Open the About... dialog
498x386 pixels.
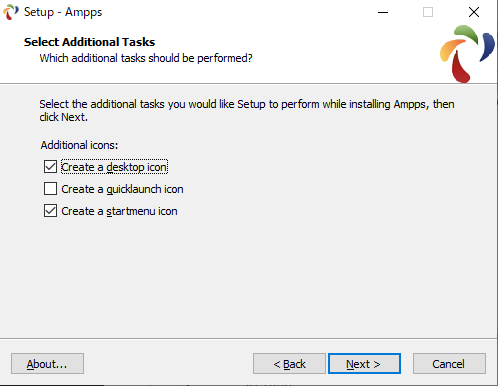(47, 364)
